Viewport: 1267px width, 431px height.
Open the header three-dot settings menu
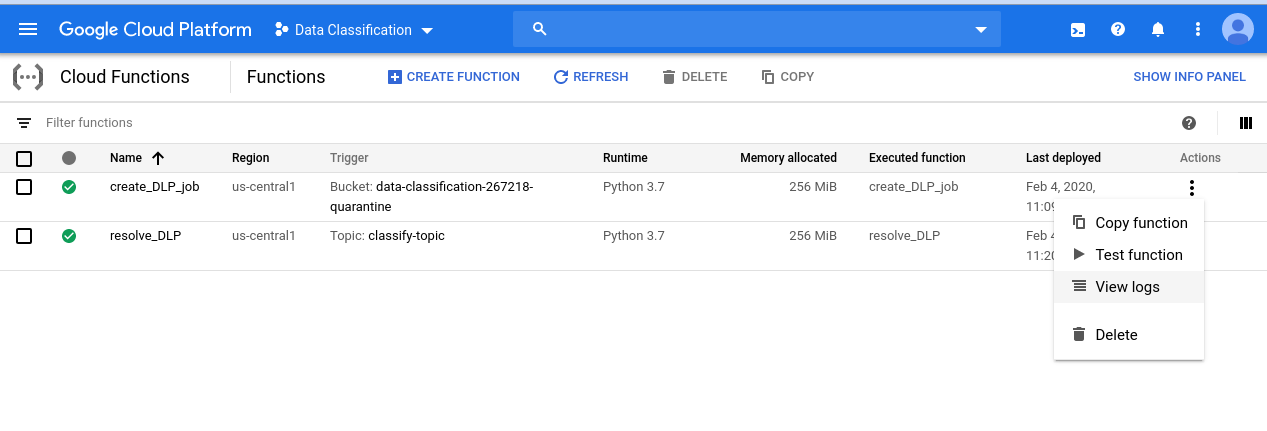point(1198,29)
